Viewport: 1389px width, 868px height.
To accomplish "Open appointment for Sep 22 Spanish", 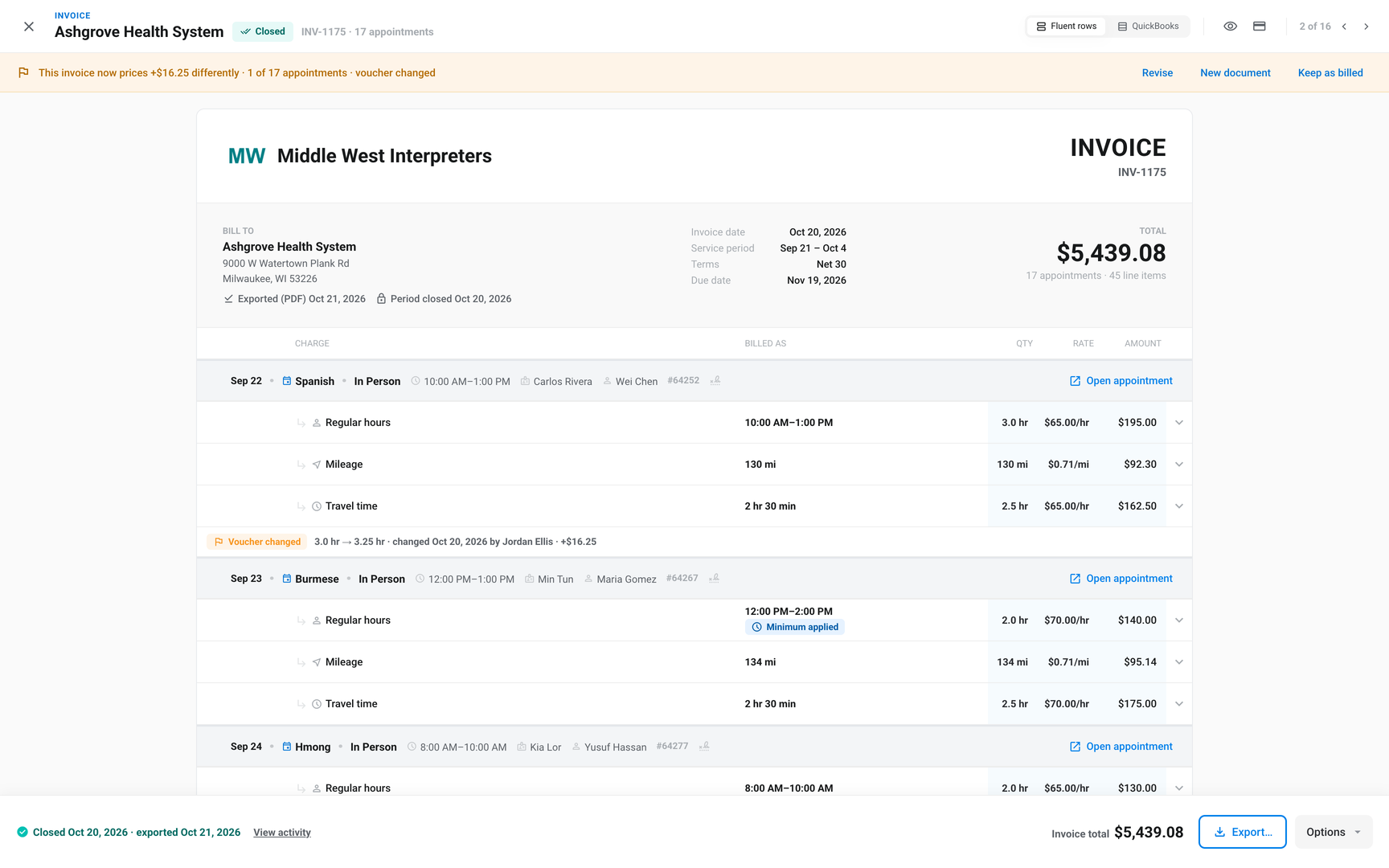I will (x=1121, y=381).
